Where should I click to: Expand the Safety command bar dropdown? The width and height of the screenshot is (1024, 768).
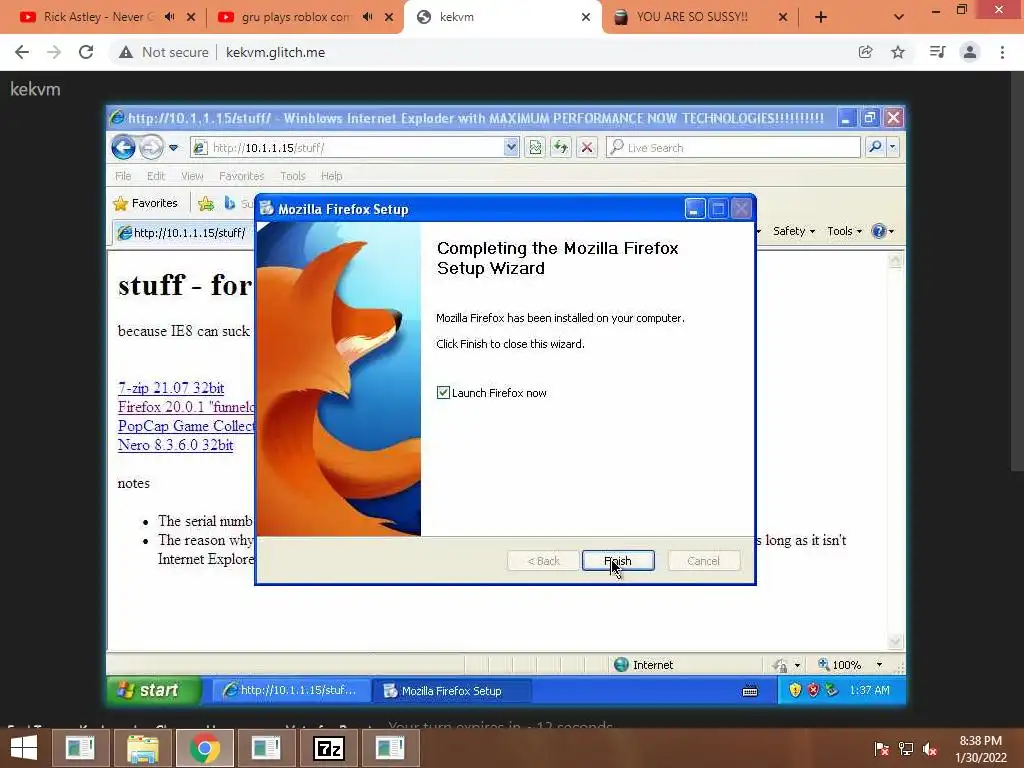pyautogui.click(x=793, y=231)
